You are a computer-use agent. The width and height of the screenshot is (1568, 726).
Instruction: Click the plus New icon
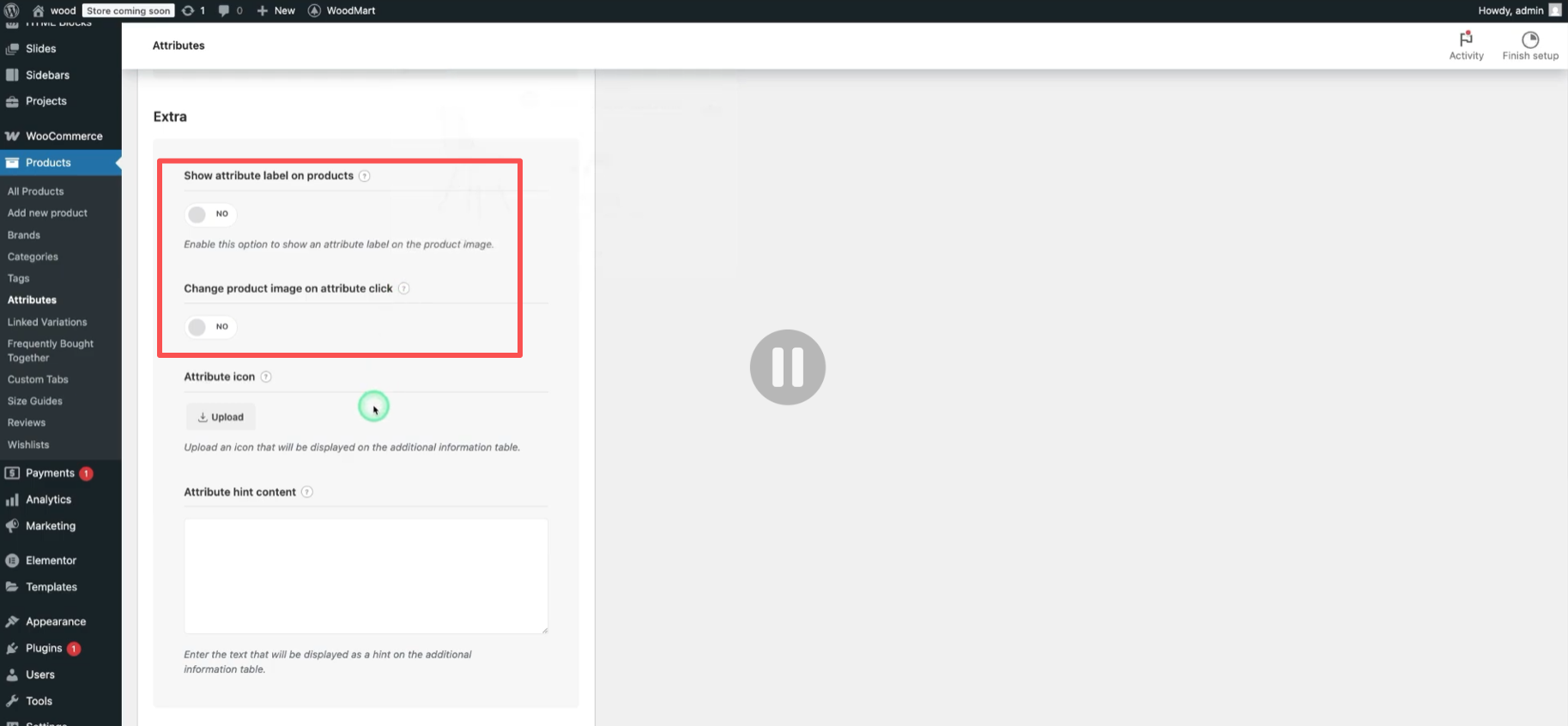tap(263, 10)
